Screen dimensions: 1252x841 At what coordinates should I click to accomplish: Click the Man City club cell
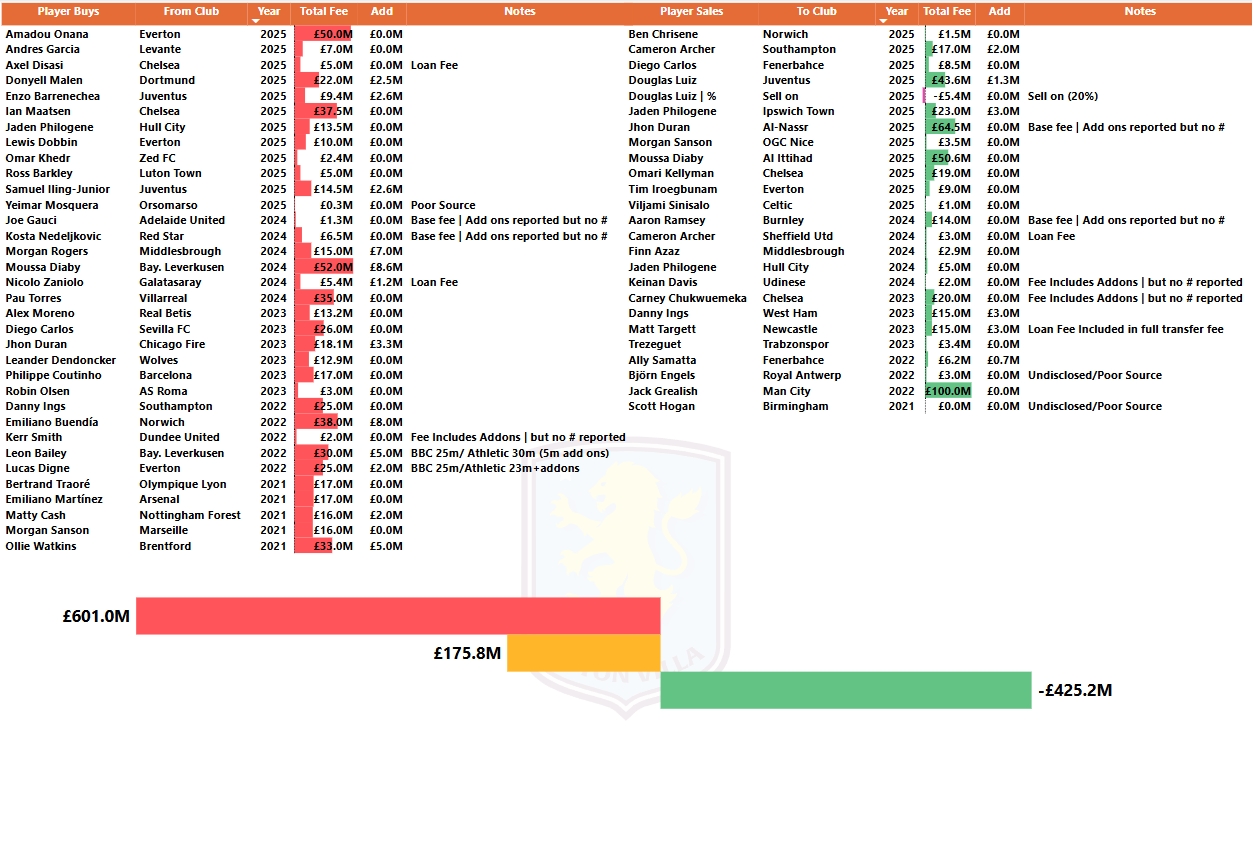(786, 391)
